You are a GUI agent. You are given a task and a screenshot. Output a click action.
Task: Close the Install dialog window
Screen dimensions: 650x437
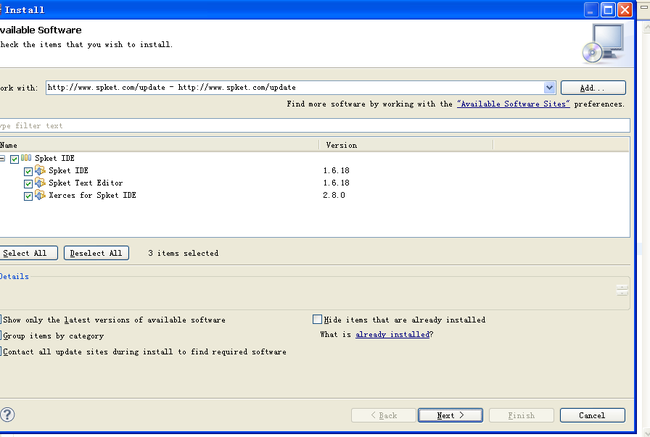625,10
